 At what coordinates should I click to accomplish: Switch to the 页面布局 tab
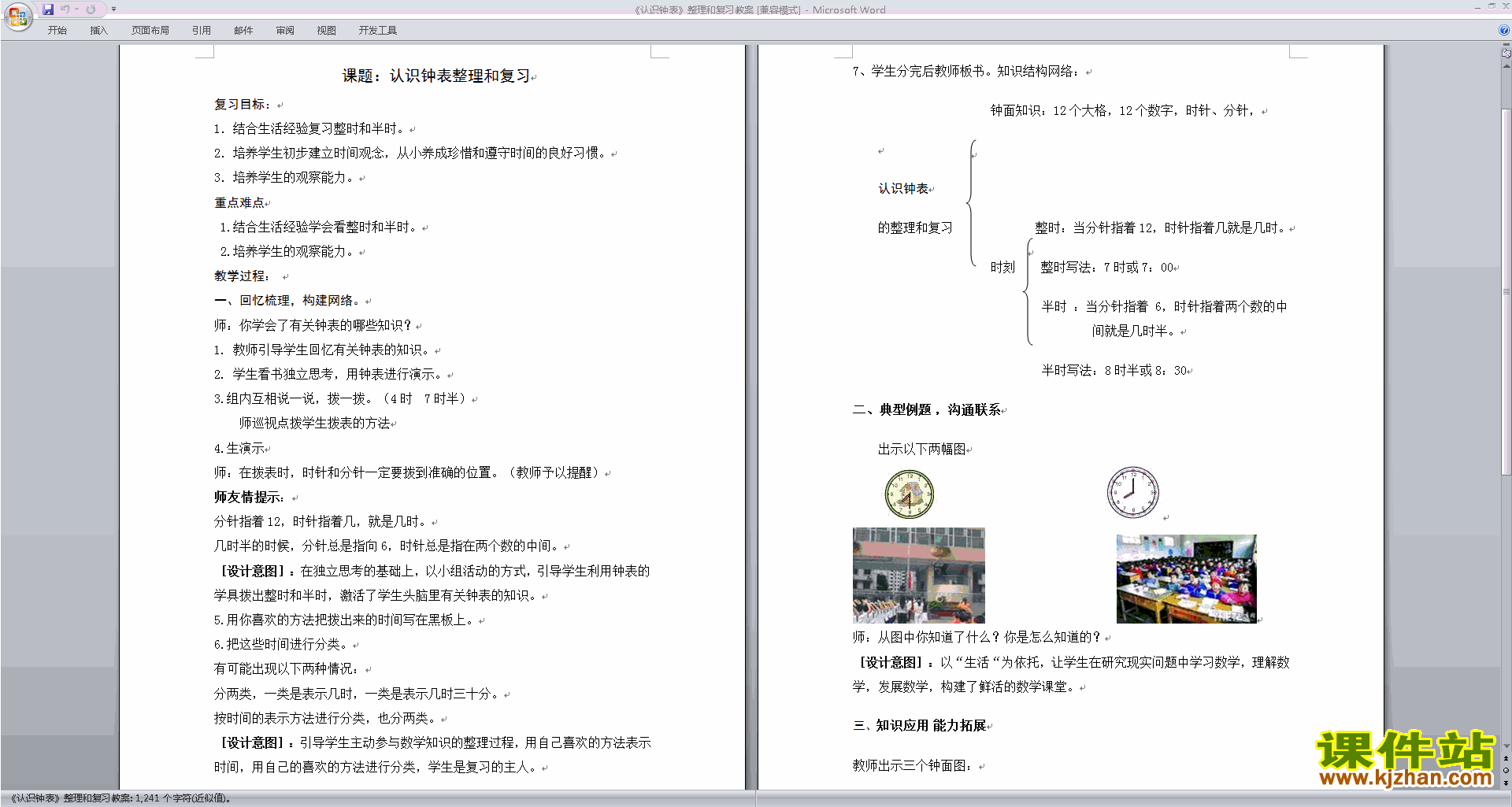[x=150, y=31]
